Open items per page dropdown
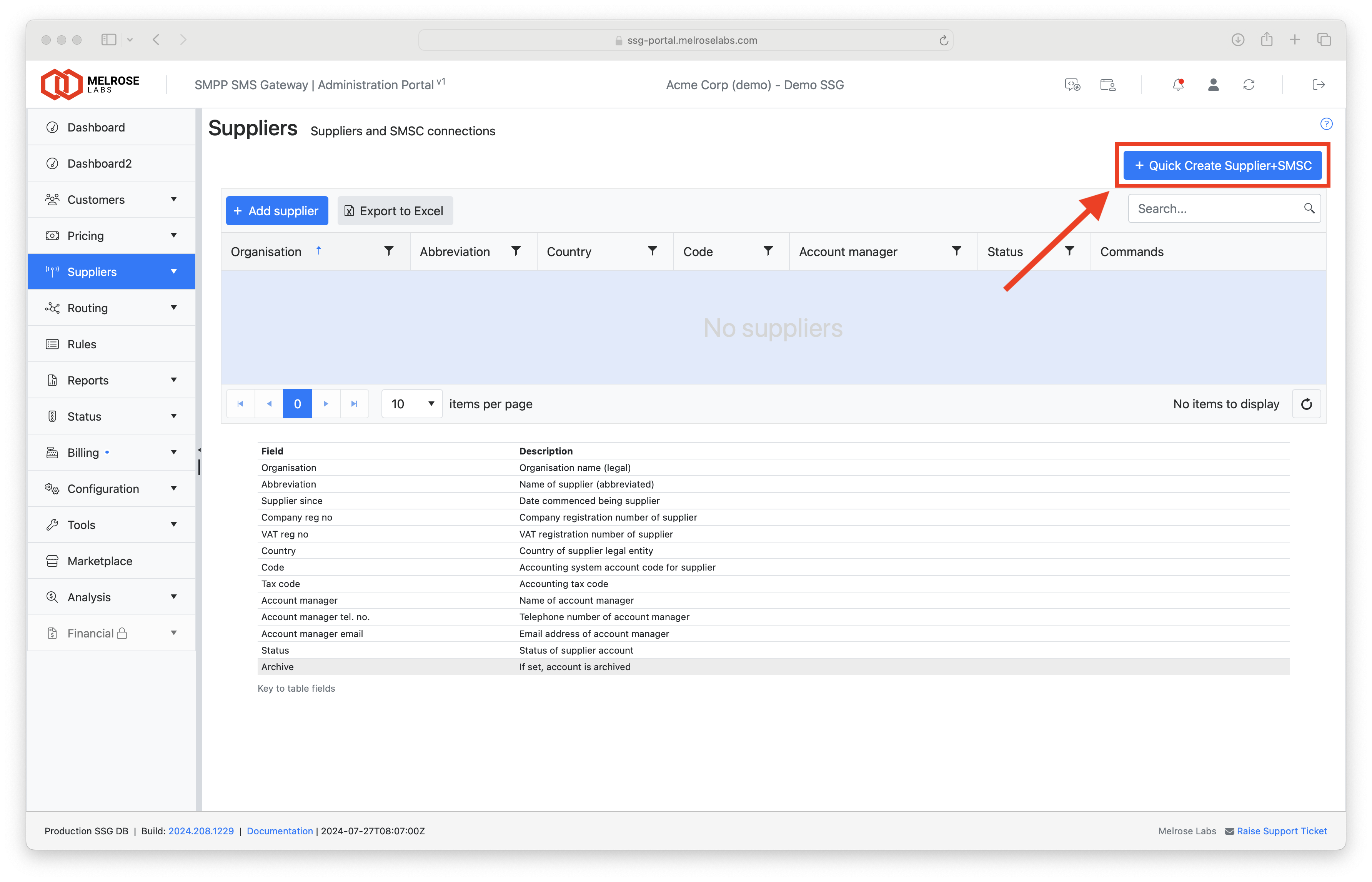This screenshot has height=882, width=1372. [412, 404]
